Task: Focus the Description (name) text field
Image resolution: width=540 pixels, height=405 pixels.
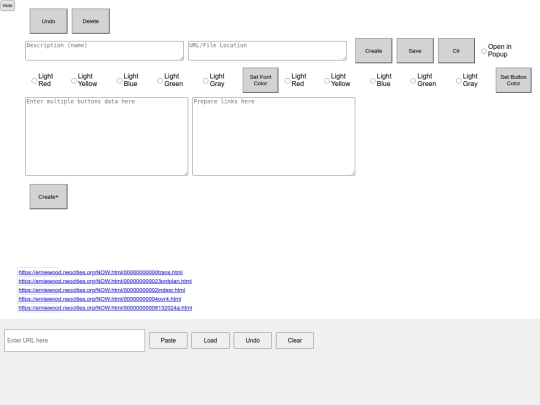Action: [104, 51]
